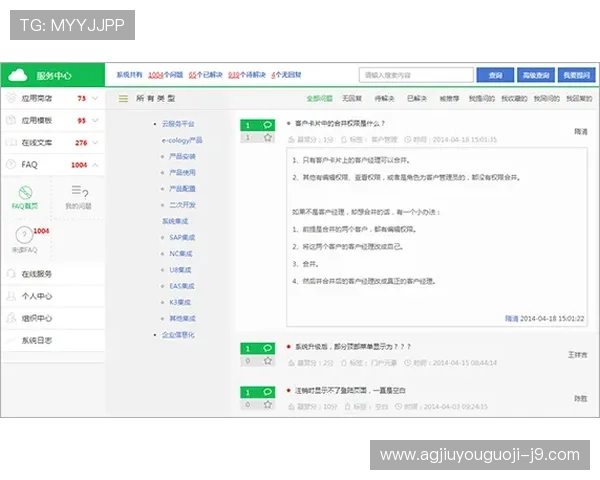The image size is (600, 480).
Task: Open the e-cology产品 category
Action: coord(182,140)
